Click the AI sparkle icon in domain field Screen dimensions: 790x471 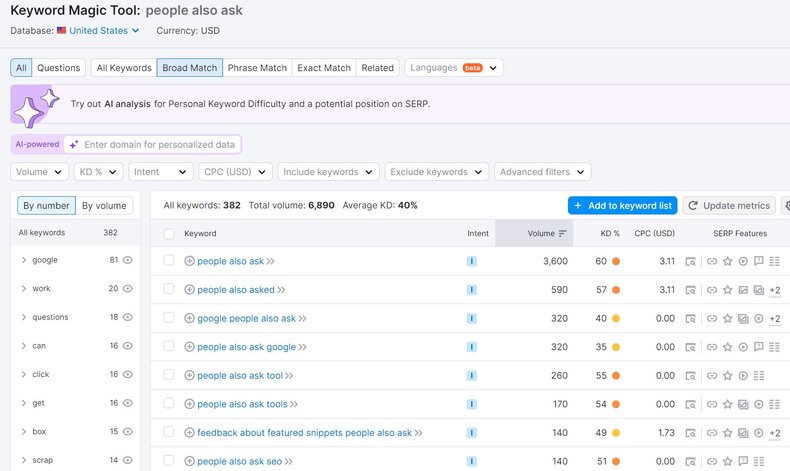pyautogui.click(x=74, y=145)
